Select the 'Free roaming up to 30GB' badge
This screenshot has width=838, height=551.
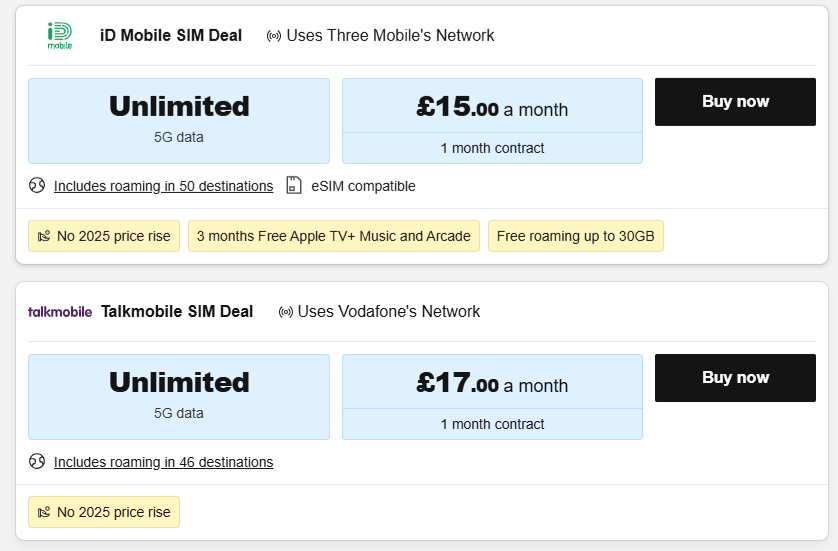pos(575,237)
